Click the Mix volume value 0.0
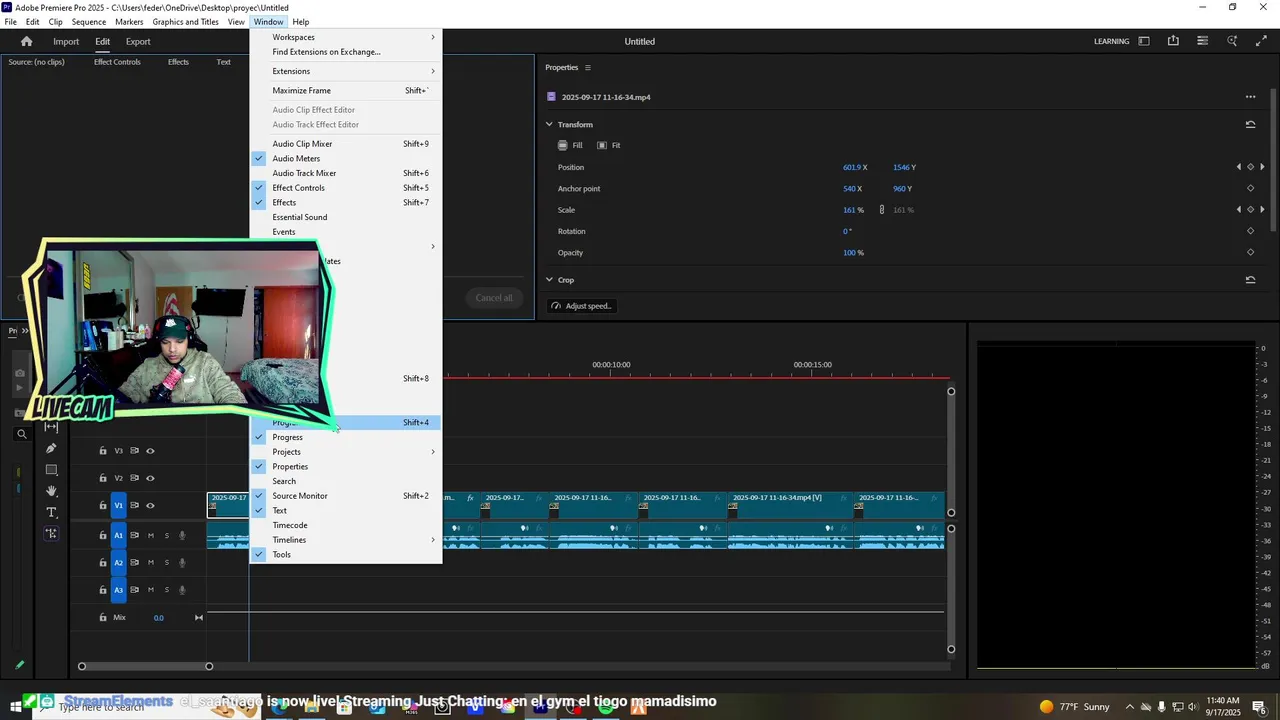The image size is (1280, 720). point(158,618)
